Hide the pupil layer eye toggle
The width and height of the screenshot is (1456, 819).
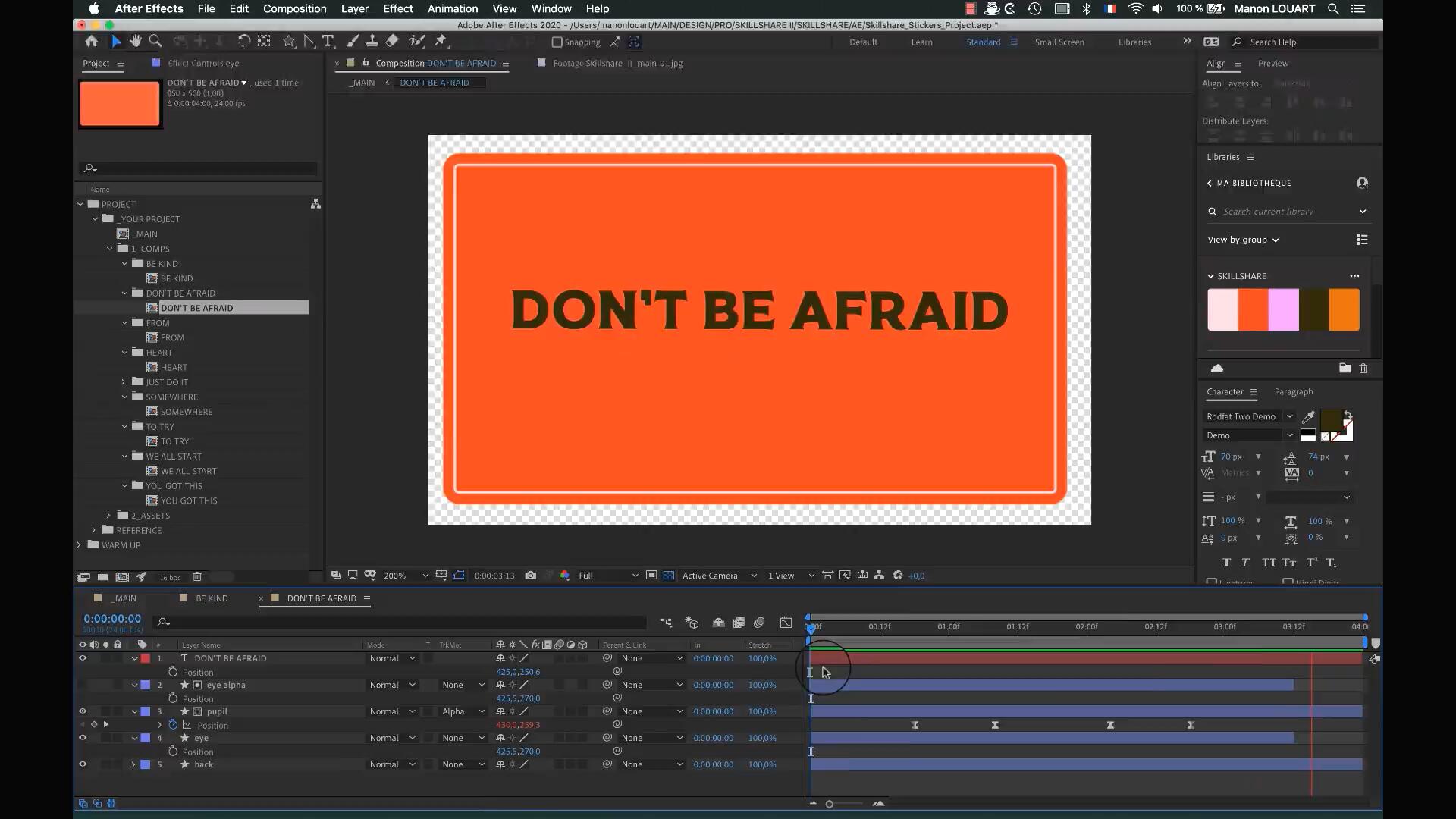click(83, 711)
